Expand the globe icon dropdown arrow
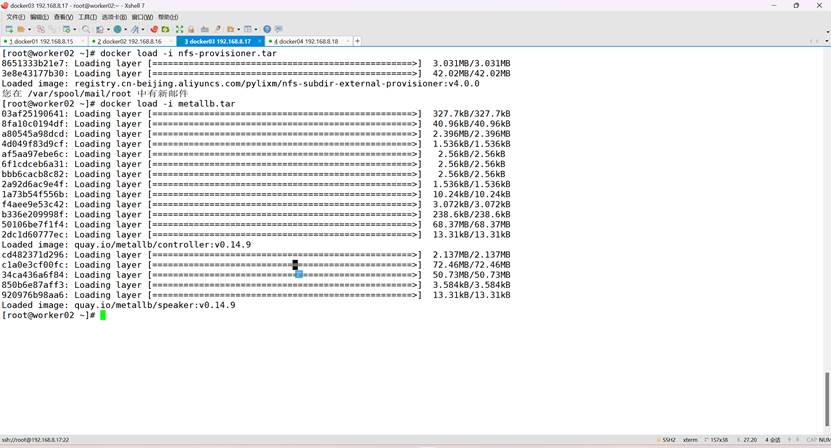The image size is (831, 448). tap(126, 29)
